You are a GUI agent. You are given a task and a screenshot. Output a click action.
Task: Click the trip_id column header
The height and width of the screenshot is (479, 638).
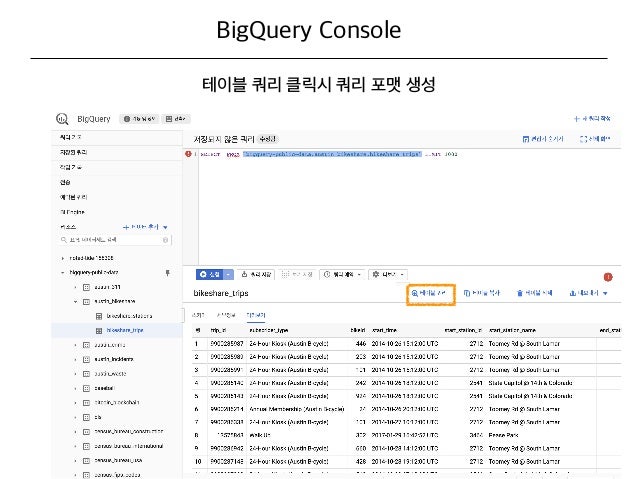coord(218,330)
